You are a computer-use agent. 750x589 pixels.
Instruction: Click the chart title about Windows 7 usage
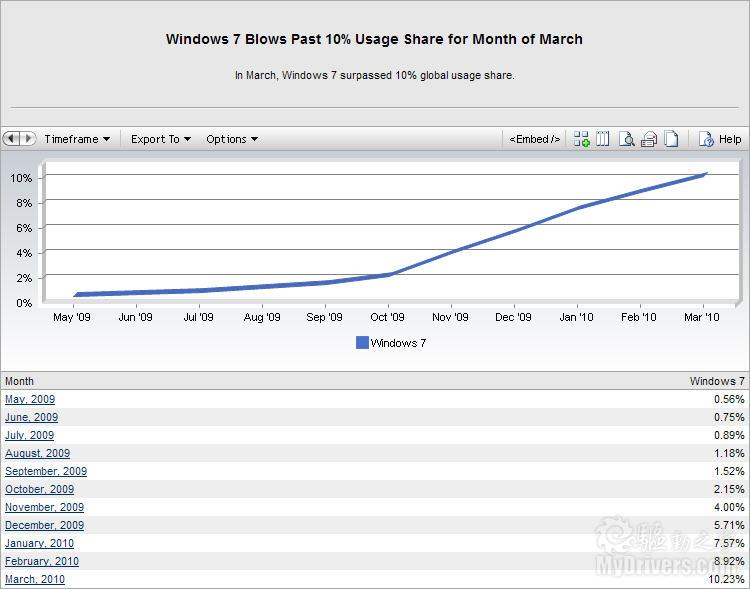point(375,39)
